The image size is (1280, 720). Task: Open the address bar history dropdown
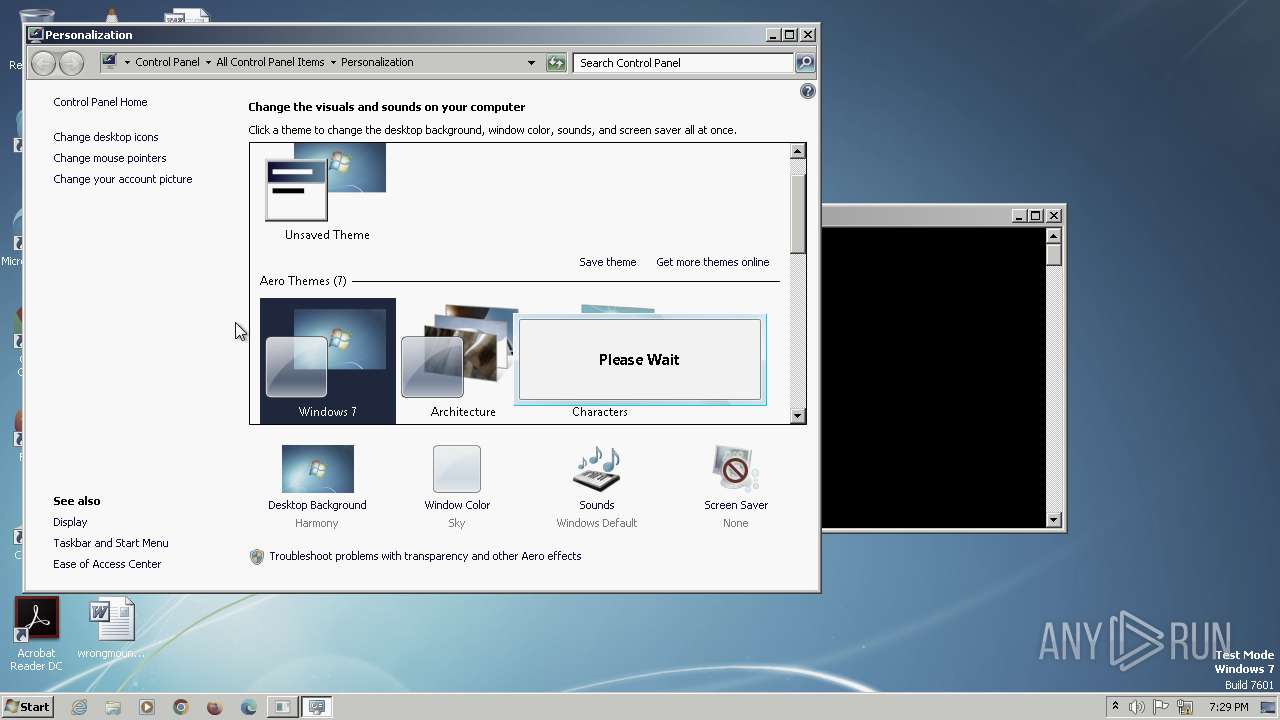pos(531,62)
